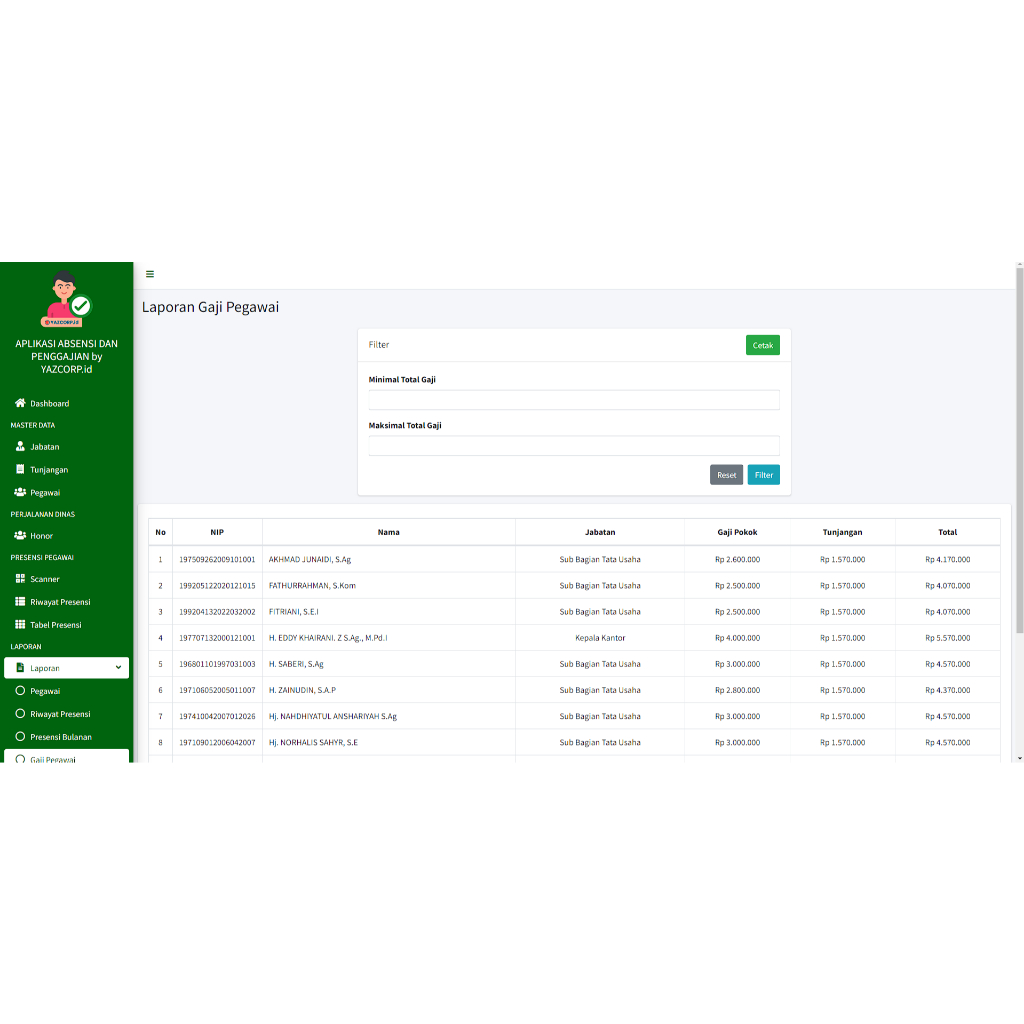
Task: Click the name Hj. NAHDHIYATUL ANSHARIYAH S.Ag
Action: 332,716
